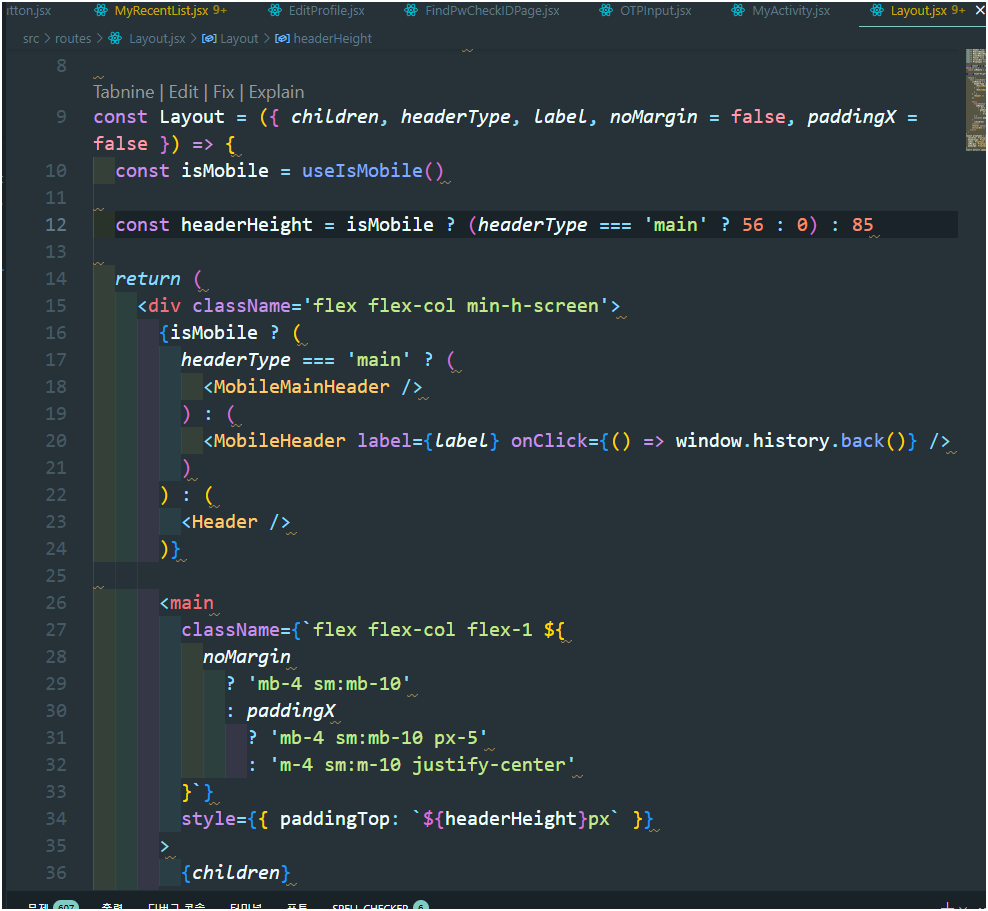Click isMobile on line 16
Image resolution: width=988 pixels, height=911 pixels.
[x=214, y=333]
